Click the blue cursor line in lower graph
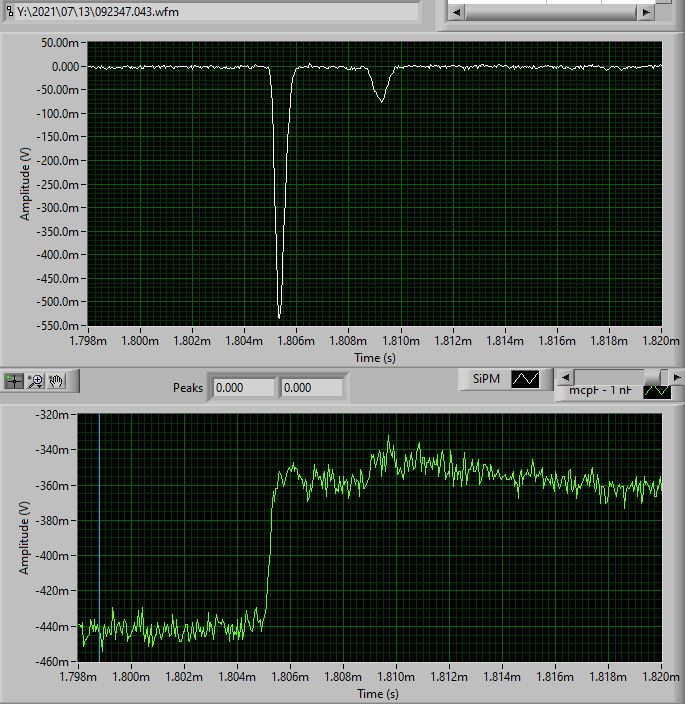Screen dimensions: 685x704 [x=99, y=537]
